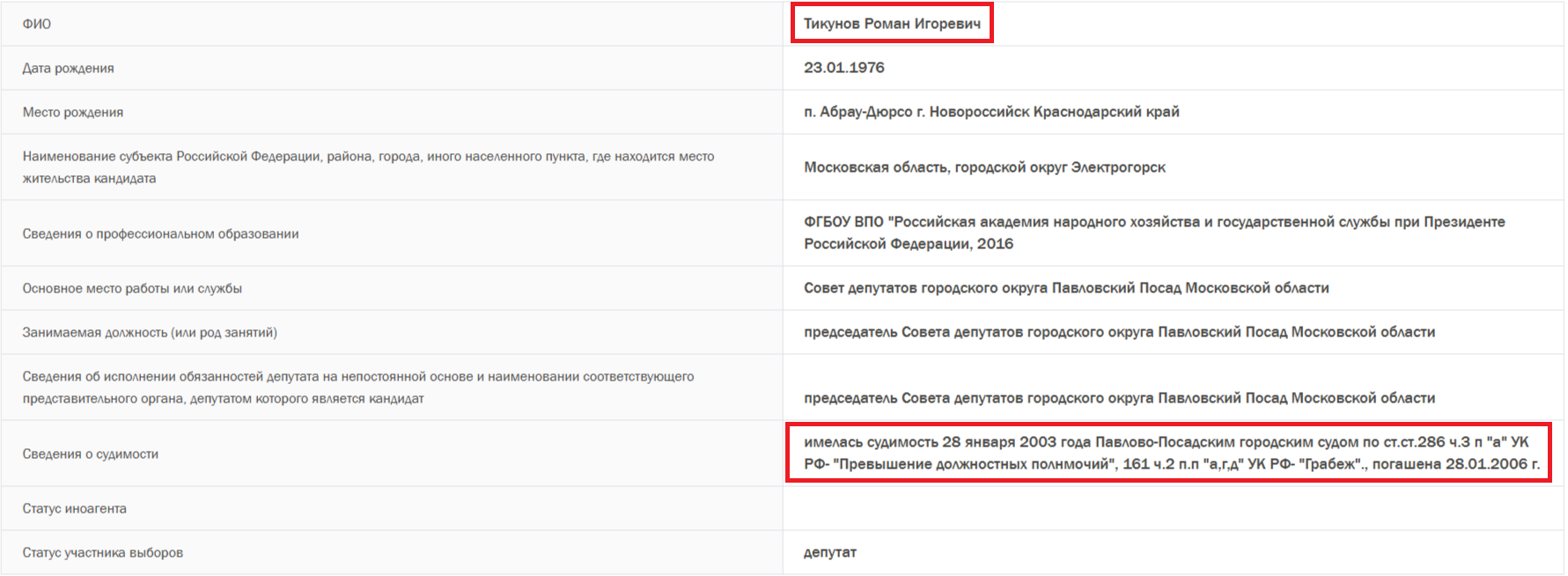Select the Занимаемая должность label
The width and height of the screenshot is (1568, 576).
coord(150,332)
